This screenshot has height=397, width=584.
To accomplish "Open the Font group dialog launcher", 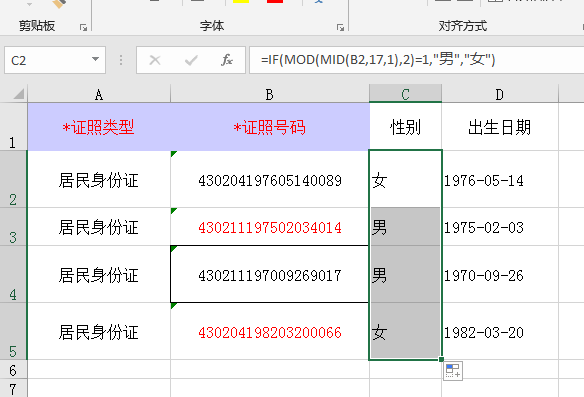I will click(x=340, y=27).
